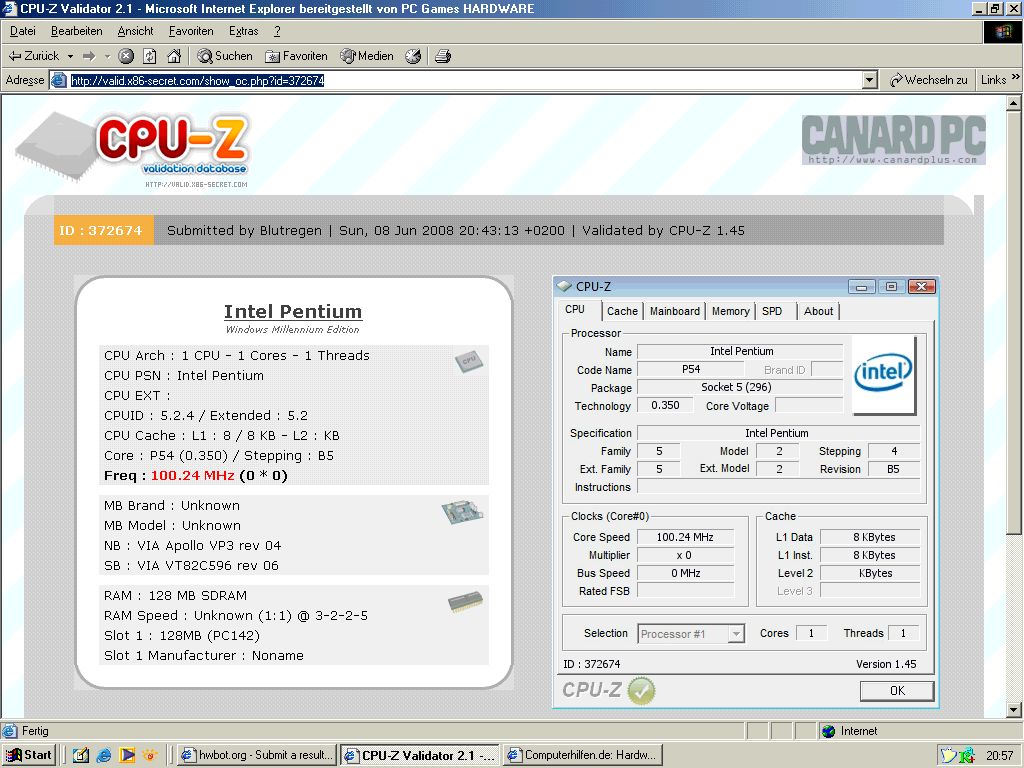This screenshot has width=1024, height=768.
Task: Open the Extras menu
Action: [244, 31]
